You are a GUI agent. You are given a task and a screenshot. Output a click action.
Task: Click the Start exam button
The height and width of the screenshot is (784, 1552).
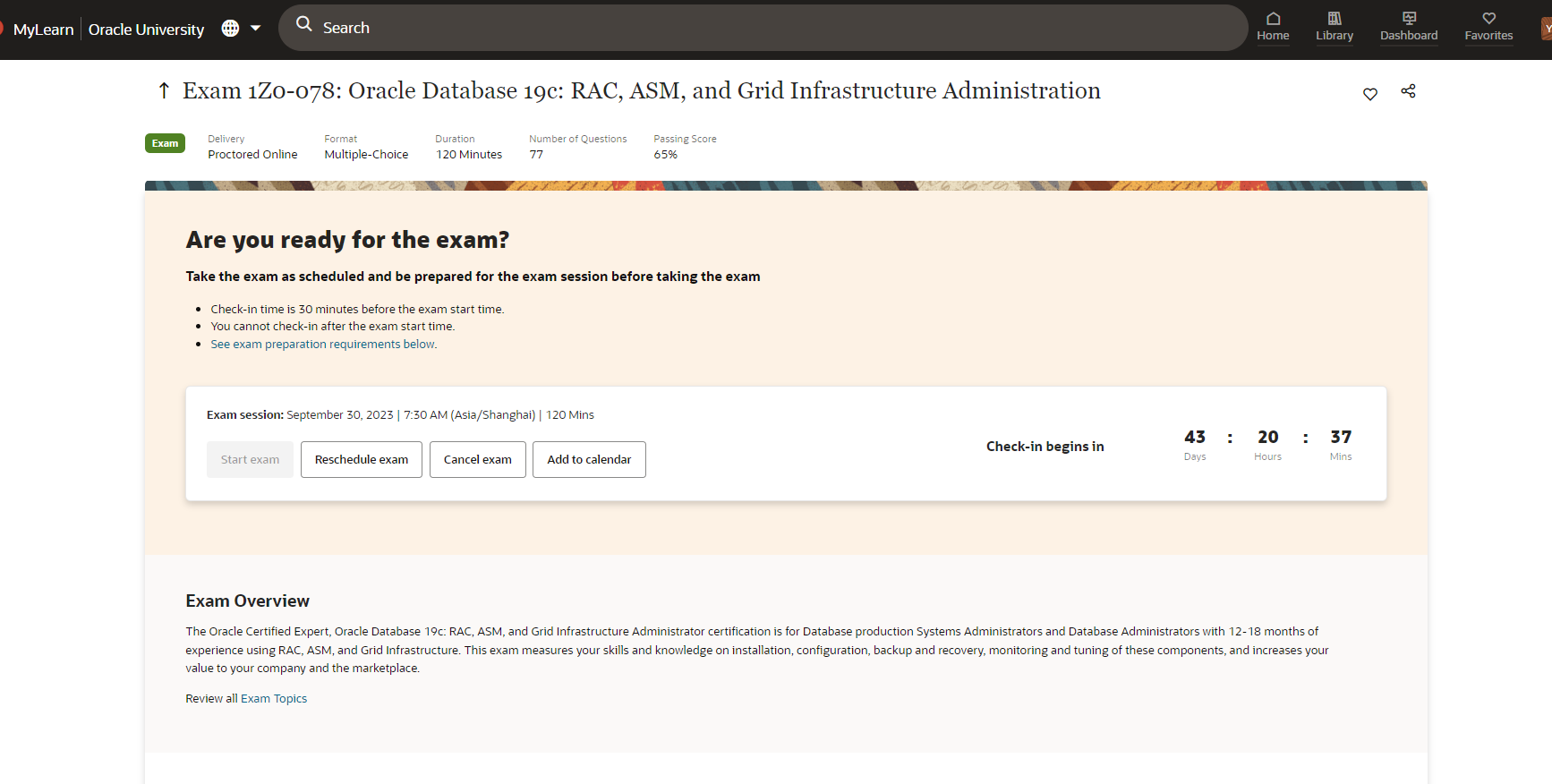click(250, 459)
